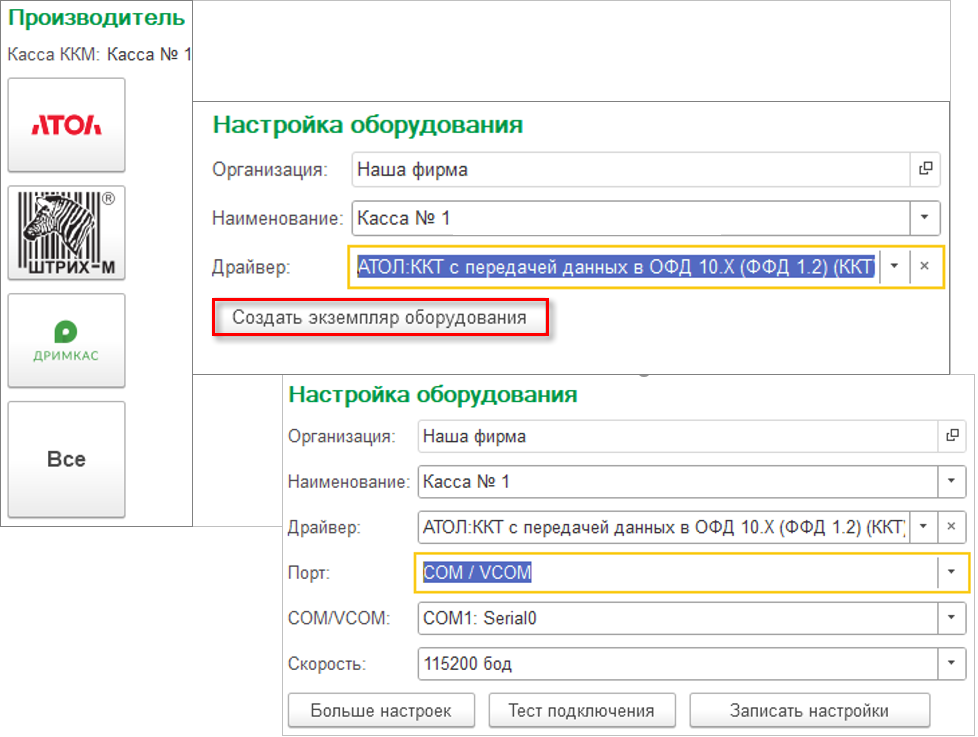This screenshot has width=978, height=737.
Task: Open organization picker icon in upper form
Action: [925, 169]
